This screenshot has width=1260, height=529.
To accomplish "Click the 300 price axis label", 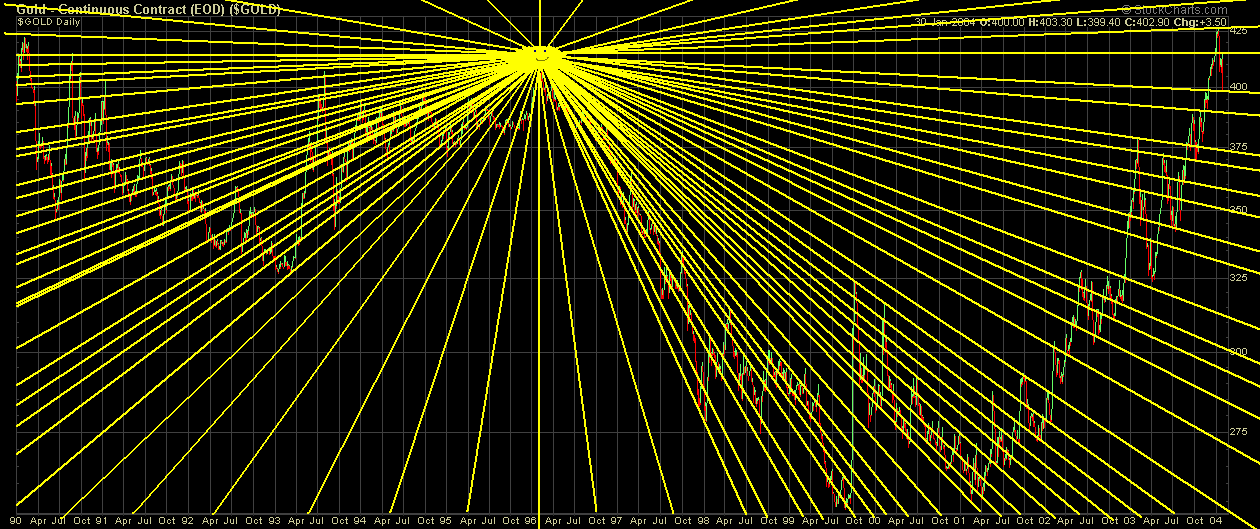I will coord(1238,351).
